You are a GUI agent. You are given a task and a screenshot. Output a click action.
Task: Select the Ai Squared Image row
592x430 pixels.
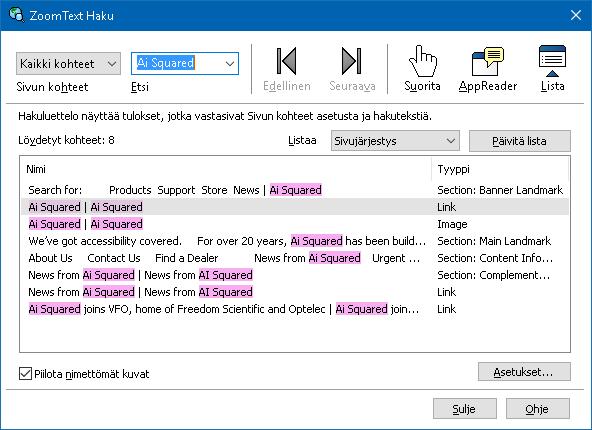pos(294,224)
